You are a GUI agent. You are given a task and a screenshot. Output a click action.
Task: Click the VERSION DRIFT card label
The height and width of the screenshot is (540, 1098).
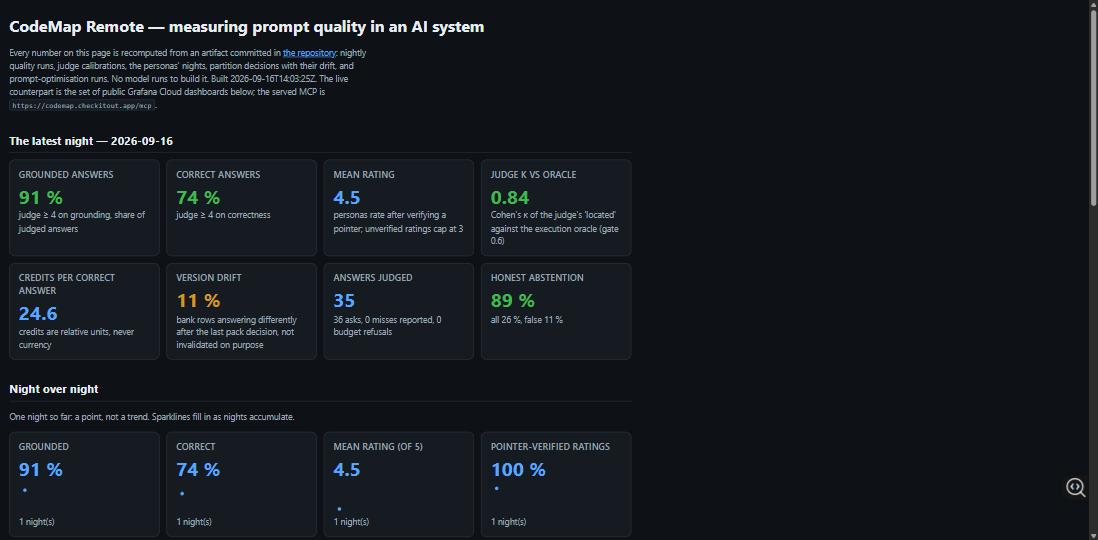[x=209, y=277]
